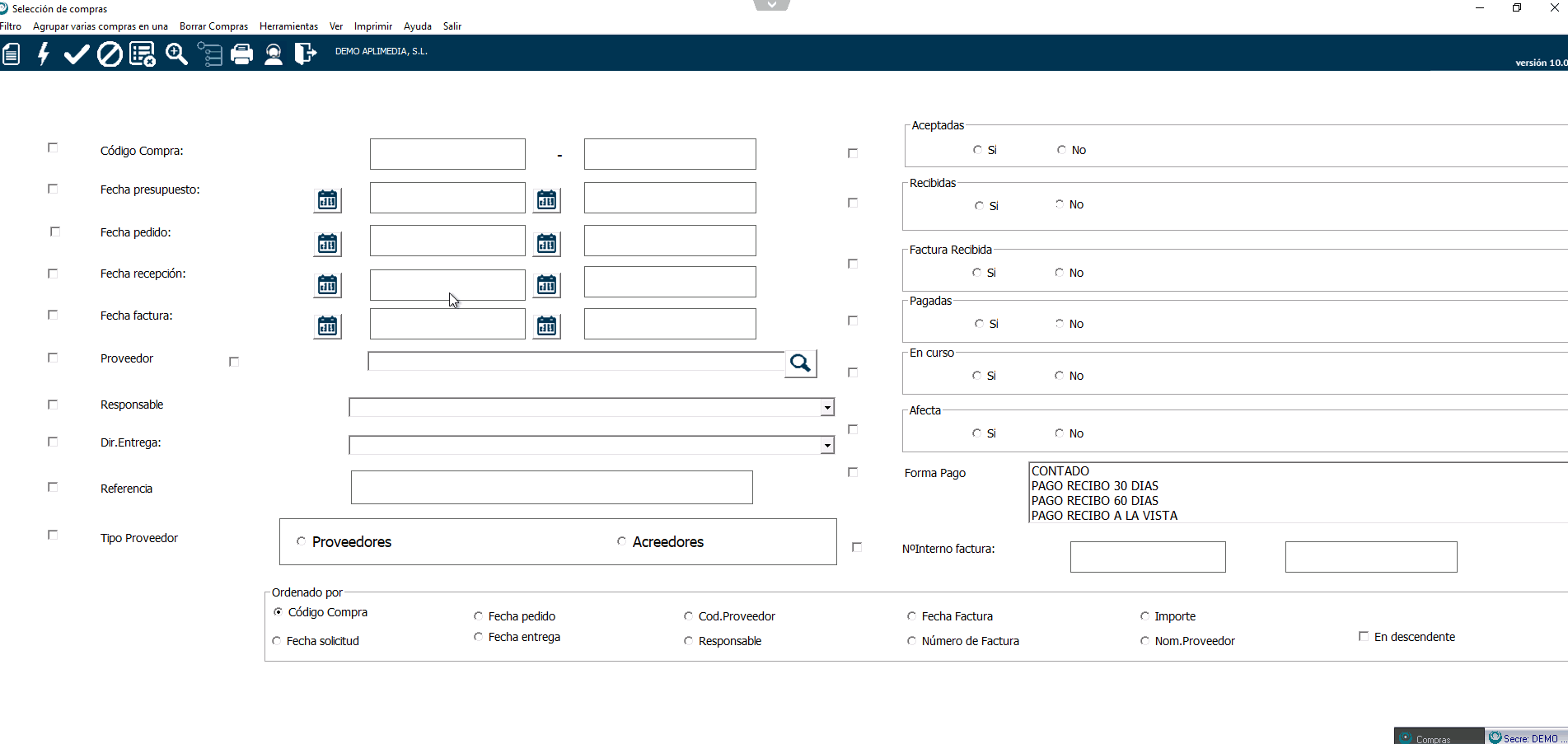Click the exit door icon in toolbar
This screenshot has height=744, width=1568.
click(x=306, y=54)
